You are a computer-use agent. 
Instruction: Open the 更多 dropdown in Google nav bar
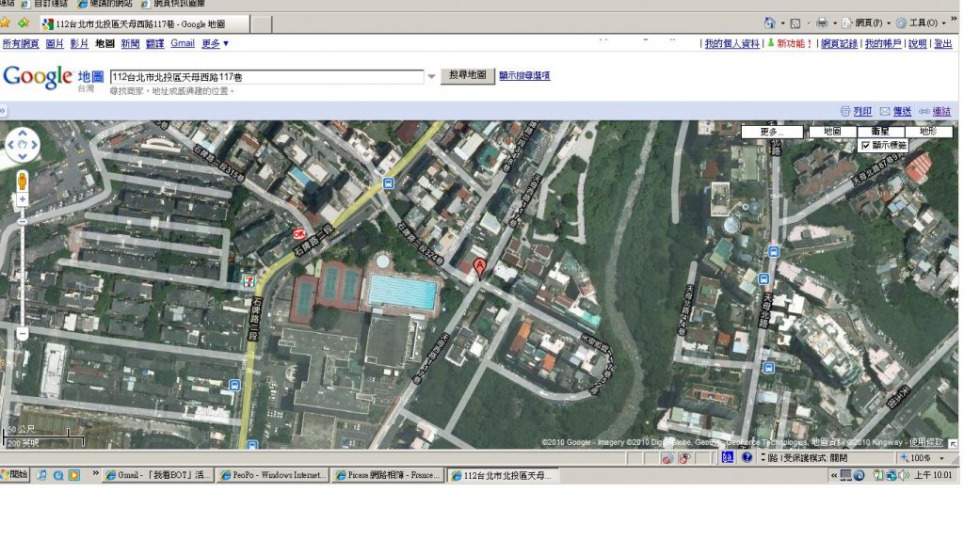[215, 44]
